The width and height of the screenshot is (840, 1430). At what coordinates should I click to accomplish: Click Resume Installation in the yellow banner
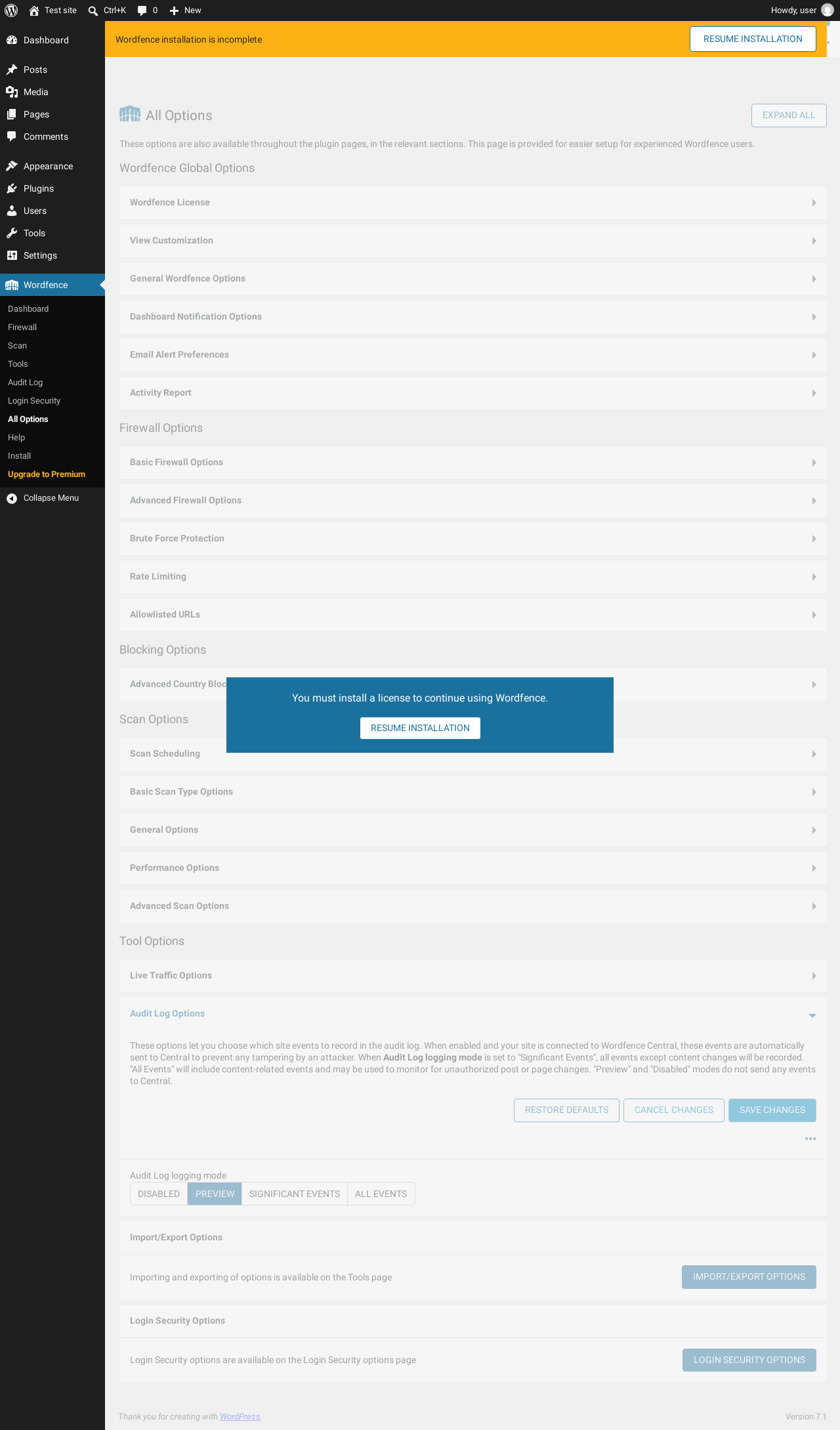click(753, 39)
